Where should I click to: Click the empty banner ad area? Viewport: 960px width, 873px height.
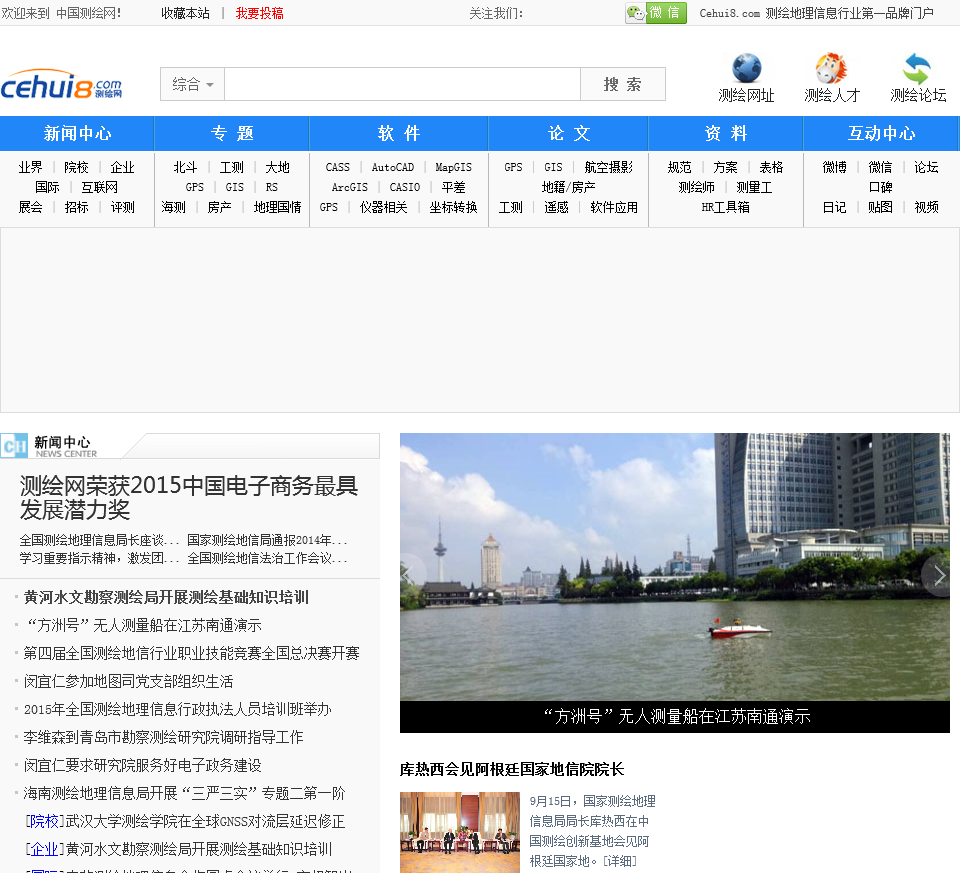pos(480,320)
